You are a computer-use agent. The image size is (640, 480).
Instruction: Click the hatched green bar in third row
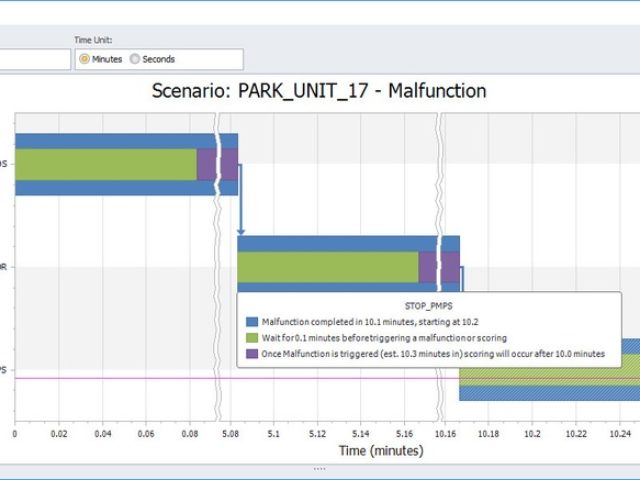click(x=549, y=376)
